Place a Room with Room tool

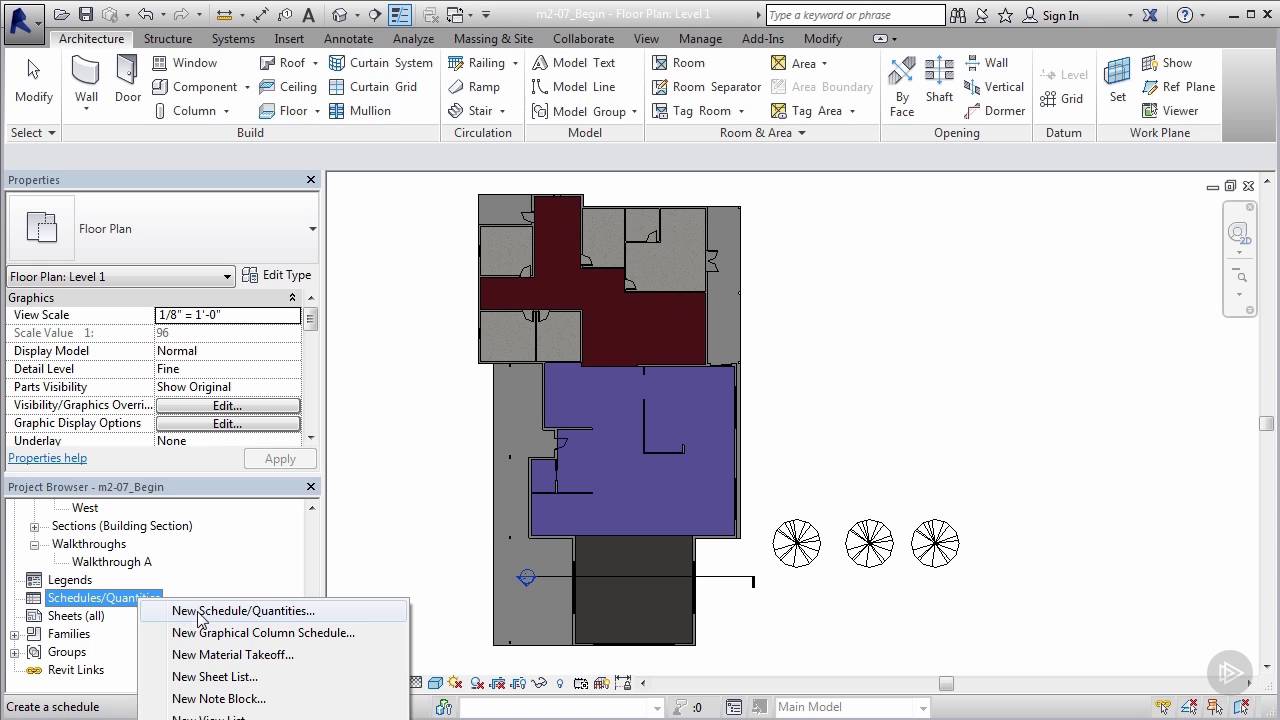coord(678,62)
